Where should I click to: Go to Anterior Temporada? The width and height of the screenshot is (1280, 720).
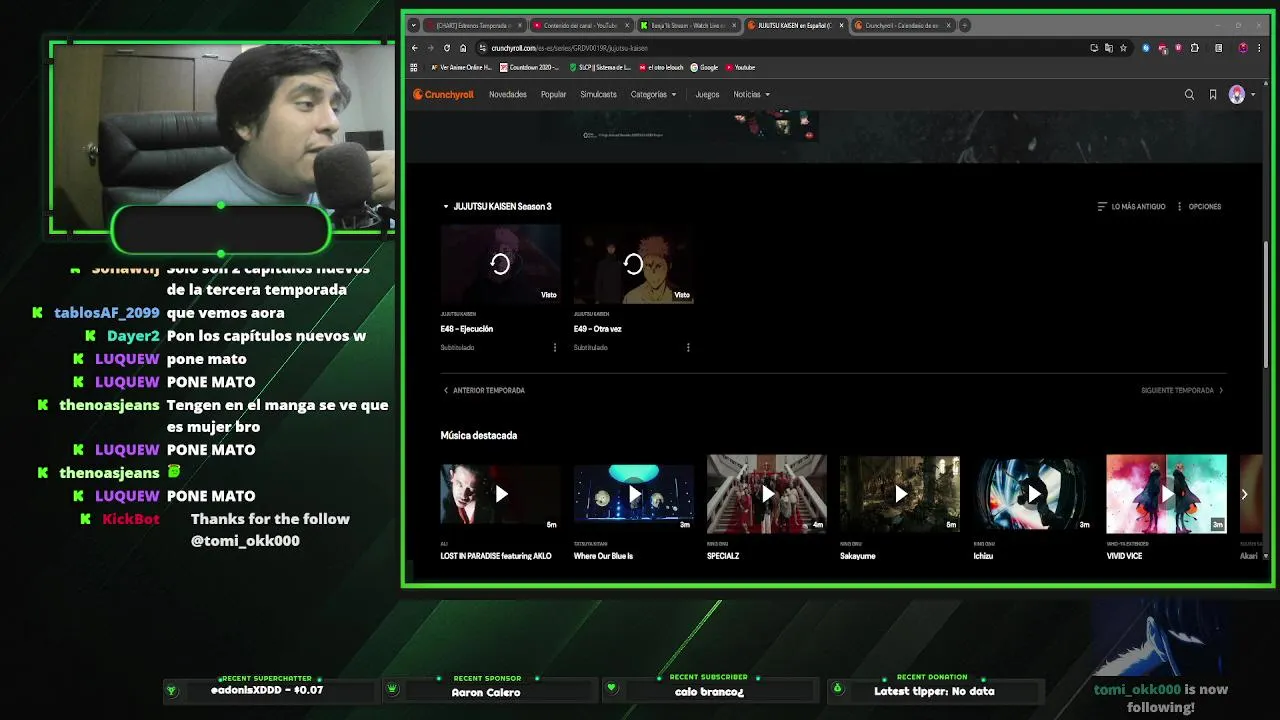(483, 390)
